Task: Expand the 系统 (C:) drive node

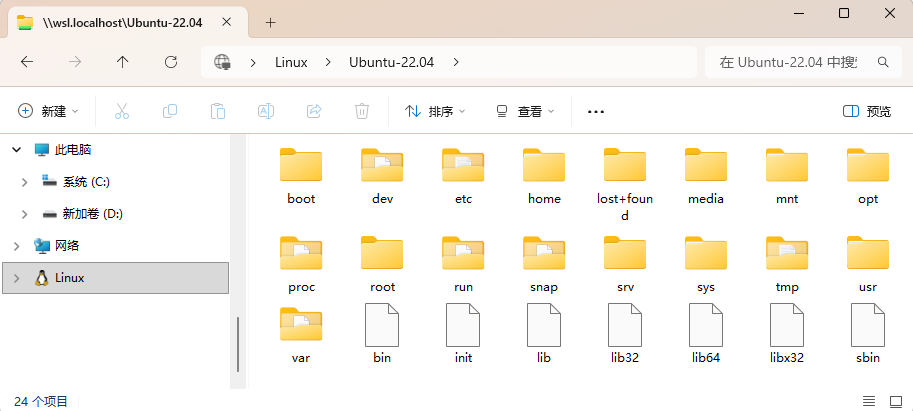Action: (x=24, y=182)
